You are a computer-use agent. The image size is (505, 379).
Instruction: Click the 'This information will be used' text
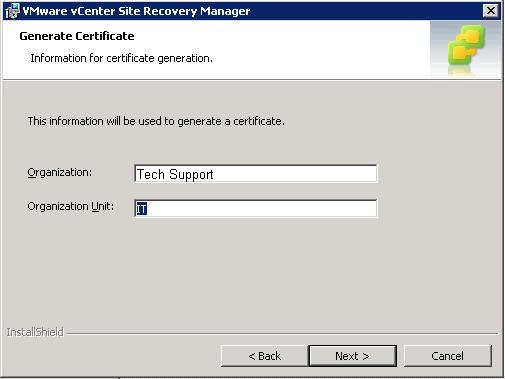pyautogui.click(x=156, y=121)
